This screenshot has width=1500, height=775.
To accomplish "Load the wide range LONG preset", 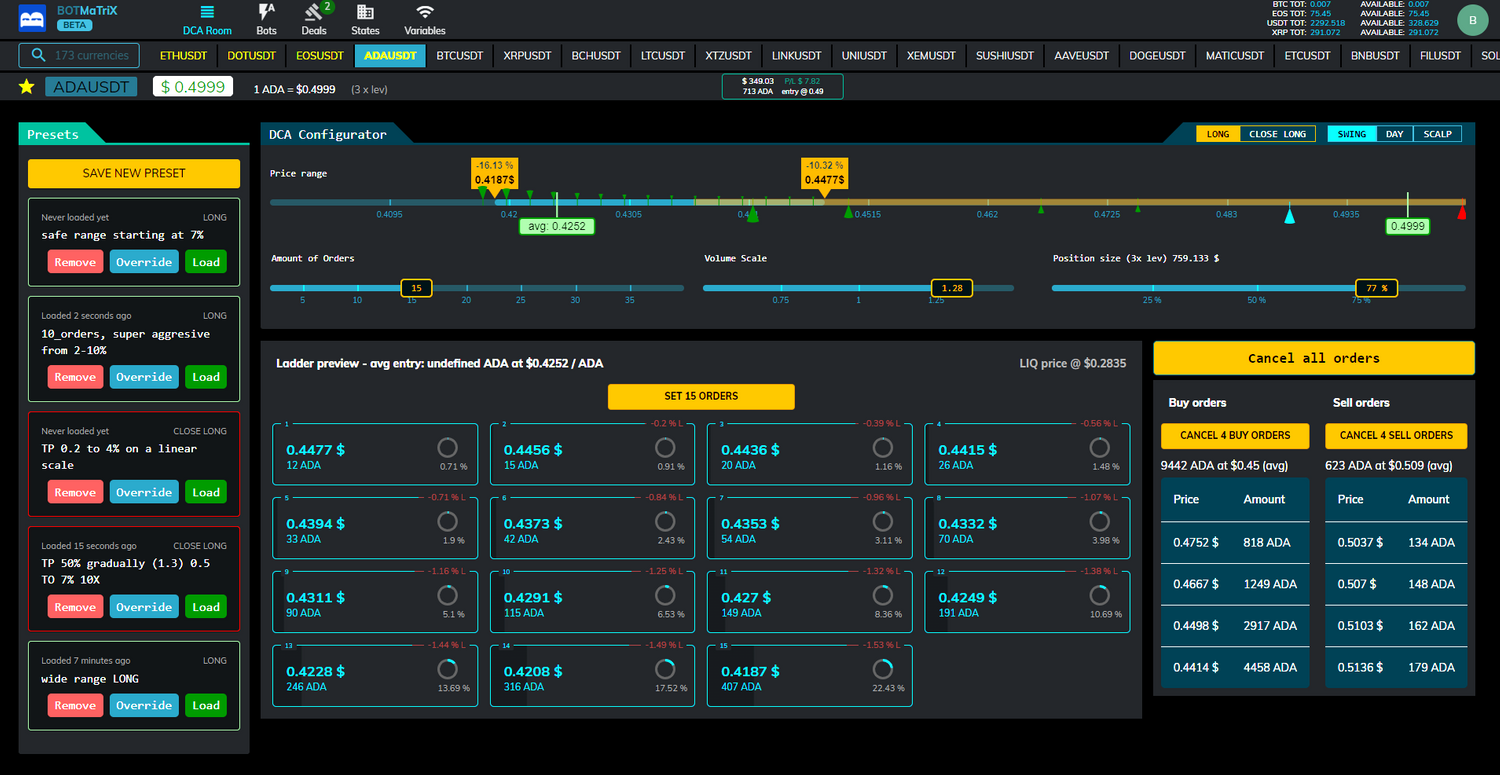I will pyautogui.click(x=206, y=705).
